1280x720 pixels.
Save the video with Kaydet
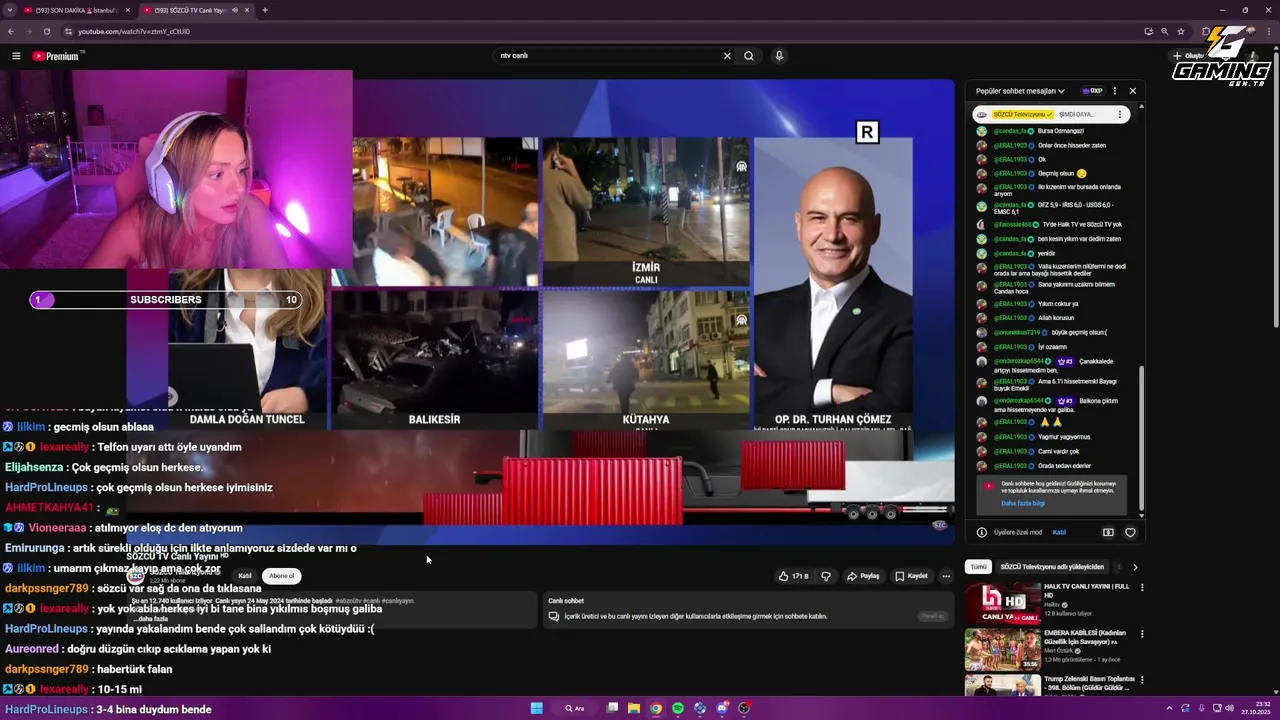coord(911,576)
